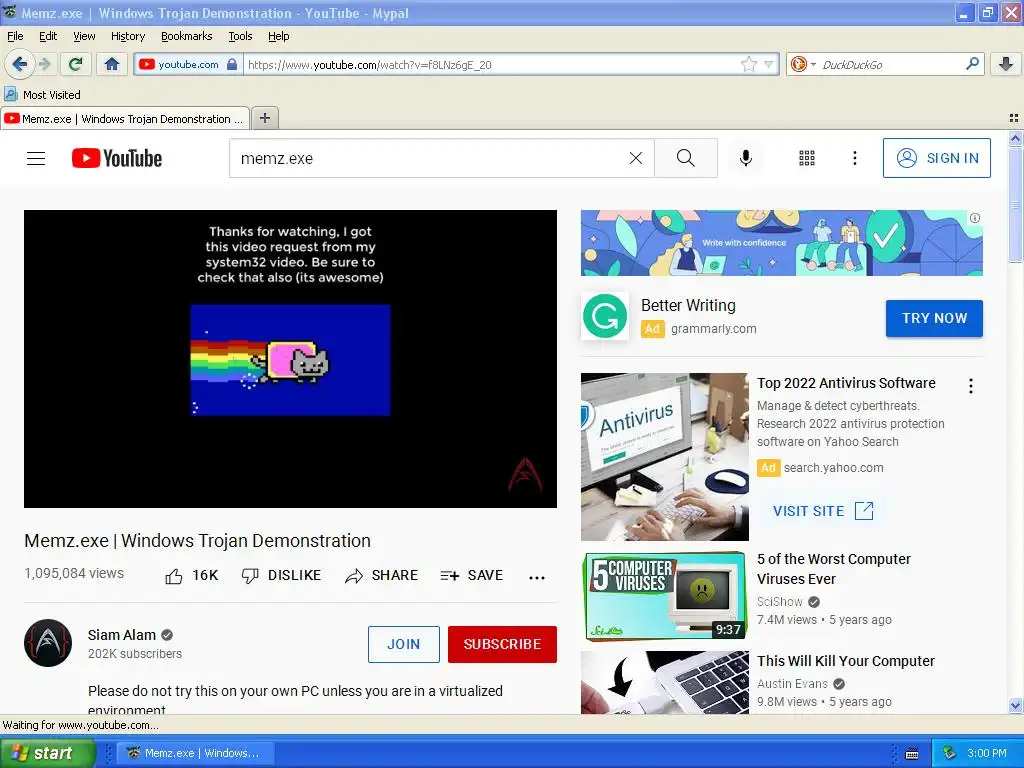Image resolution: width=1024 pixels, height=768 pixels.
Task: Open the list all tabs button
Action: point(1014,118)
